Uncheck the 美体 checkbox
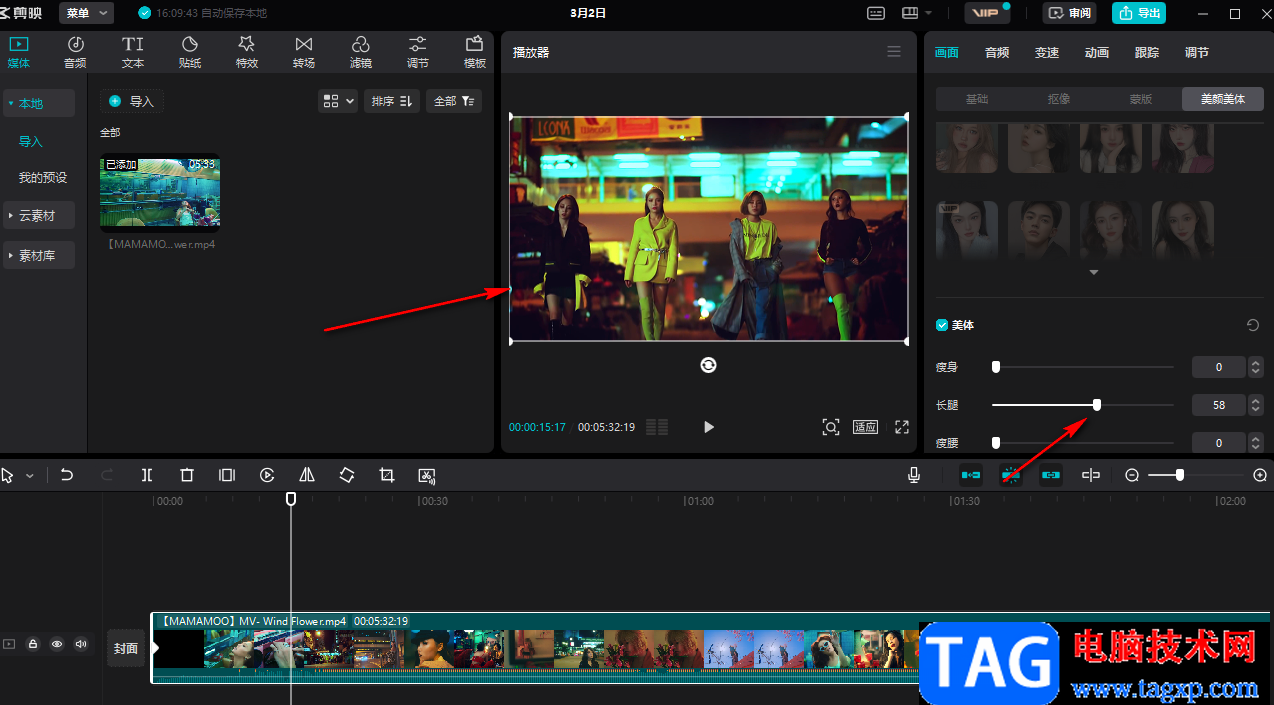The width and height of the screenshot is (1274, 705). 941,325
